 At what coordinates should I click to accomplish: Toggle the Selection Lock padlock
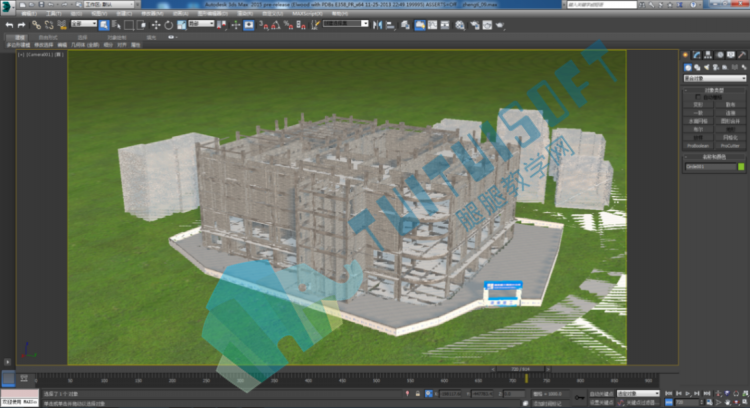pos(418,394)
